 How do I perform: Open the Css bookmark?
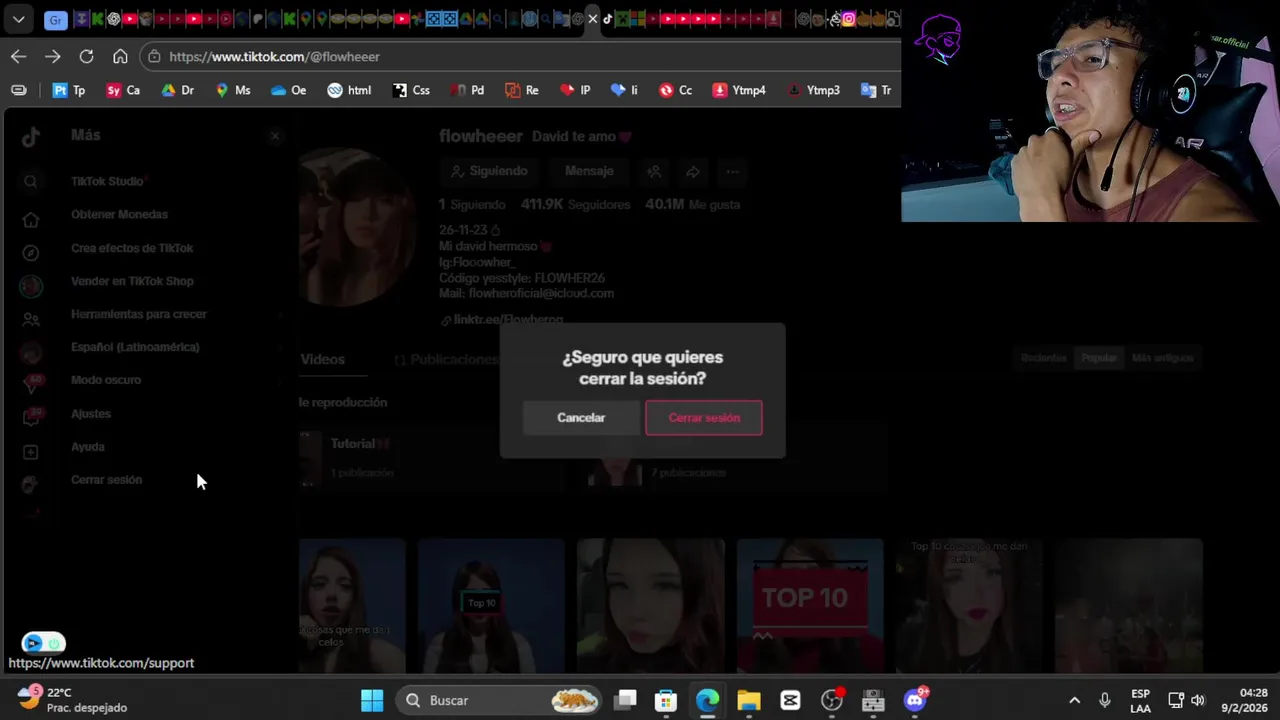(411, 90)
